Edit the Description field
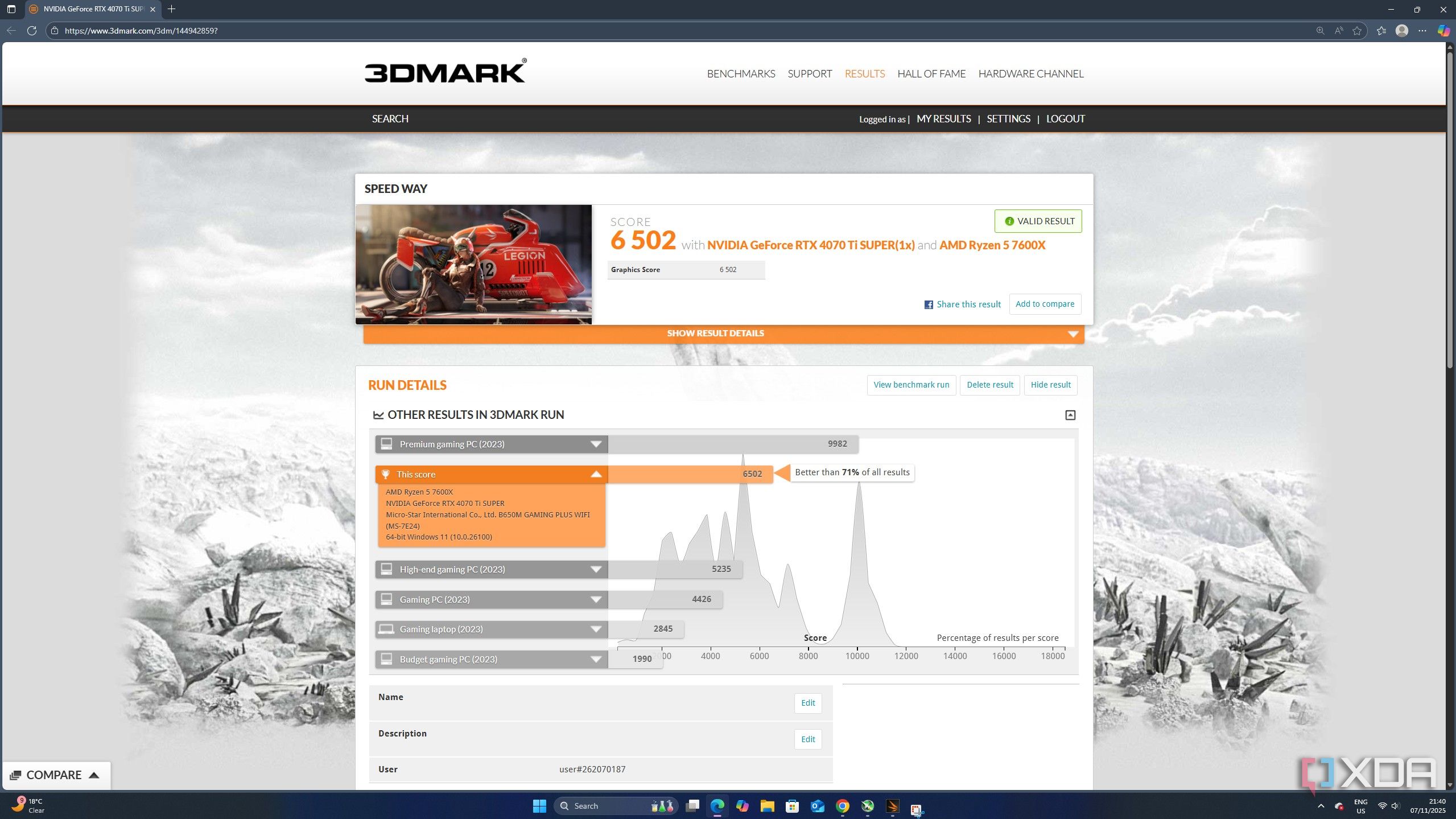The height and width of the screenshot is (819, 1456). 808,739
